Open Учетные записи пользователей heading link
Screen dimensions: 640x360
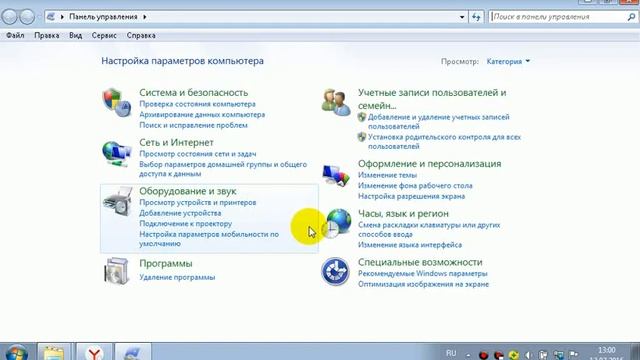432,99
